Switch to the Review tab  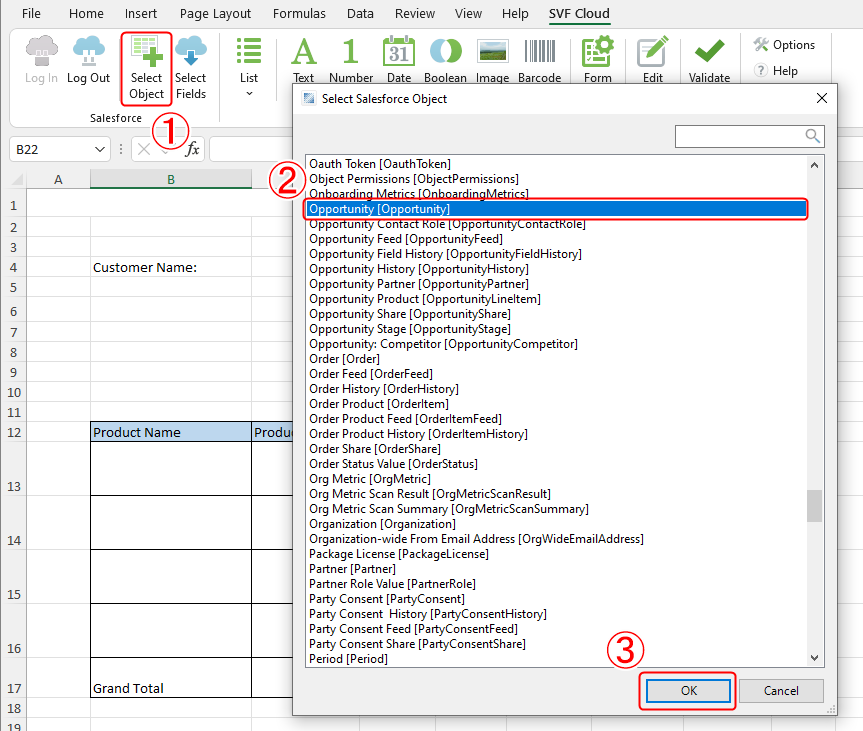[414, 13]
